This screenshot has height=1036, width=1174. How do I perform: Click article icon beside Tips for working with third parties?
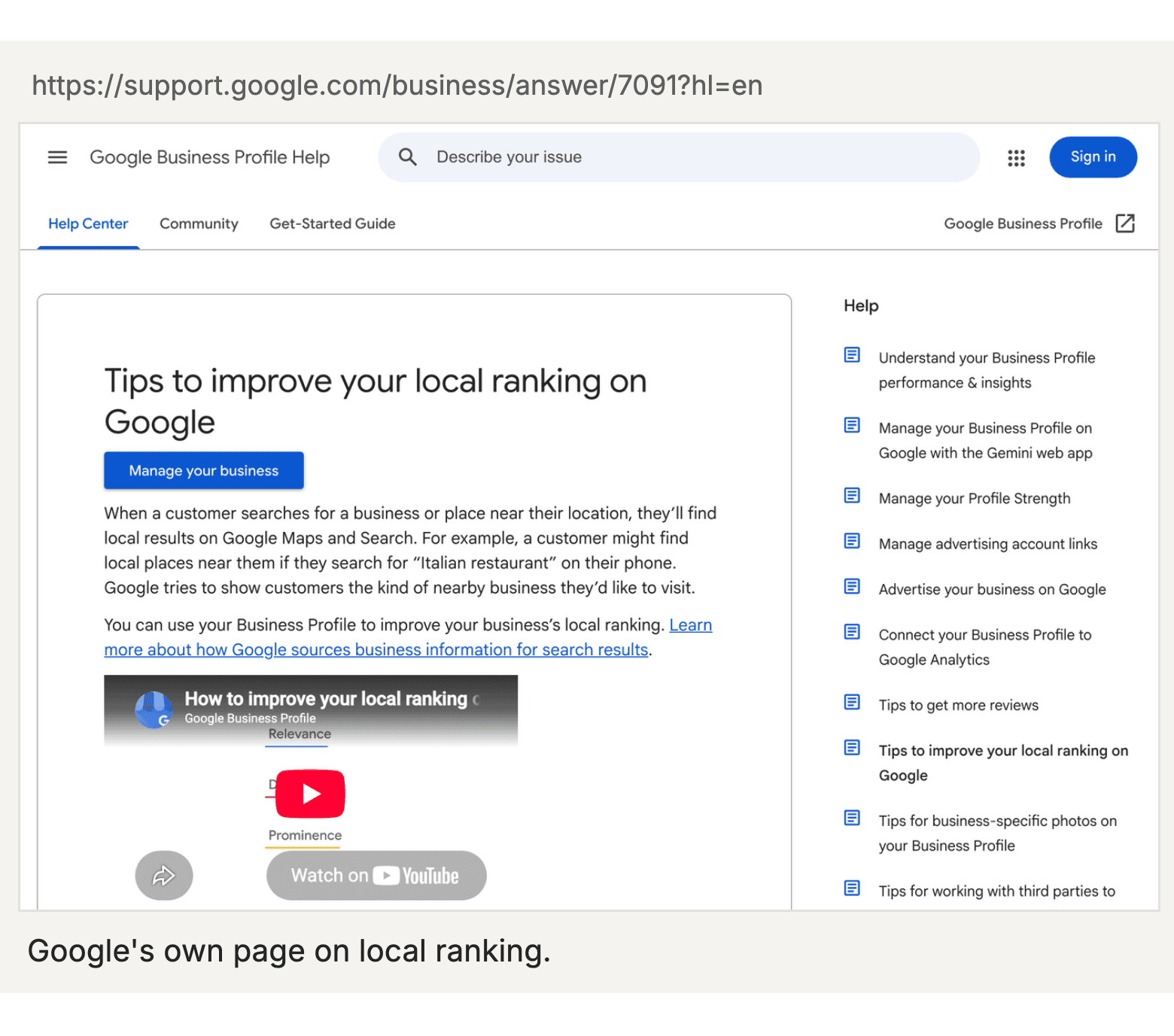(x=852, y=889)
